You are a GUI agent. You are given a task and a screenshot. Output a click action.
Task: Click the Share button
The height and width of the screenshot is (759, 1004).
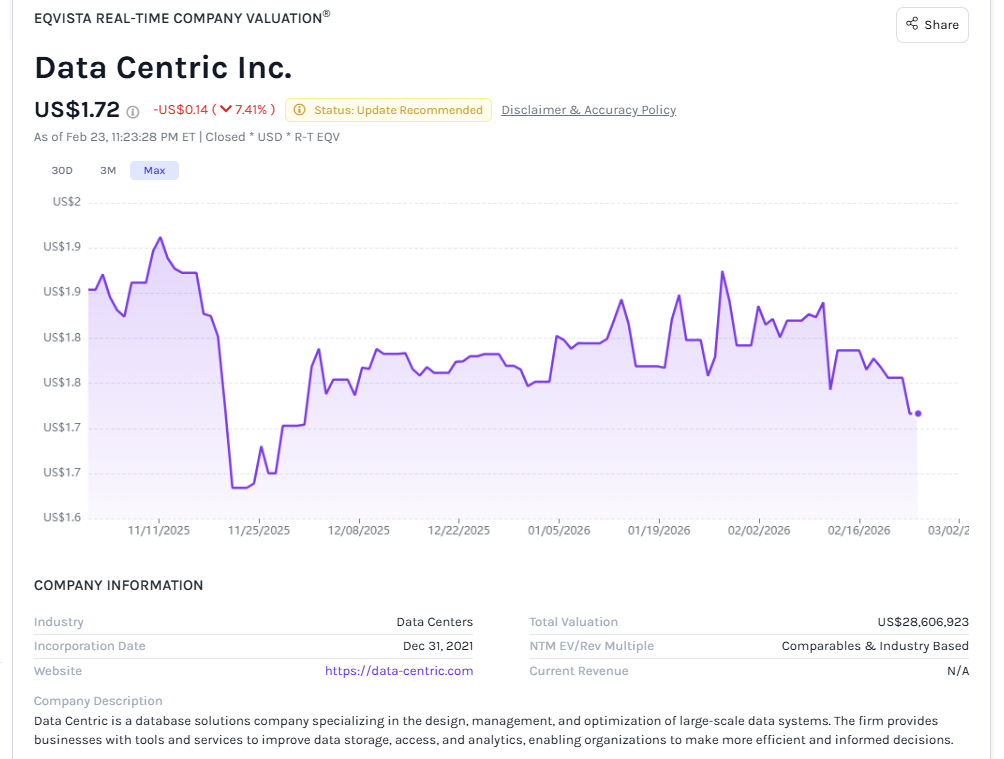(932, 25)
